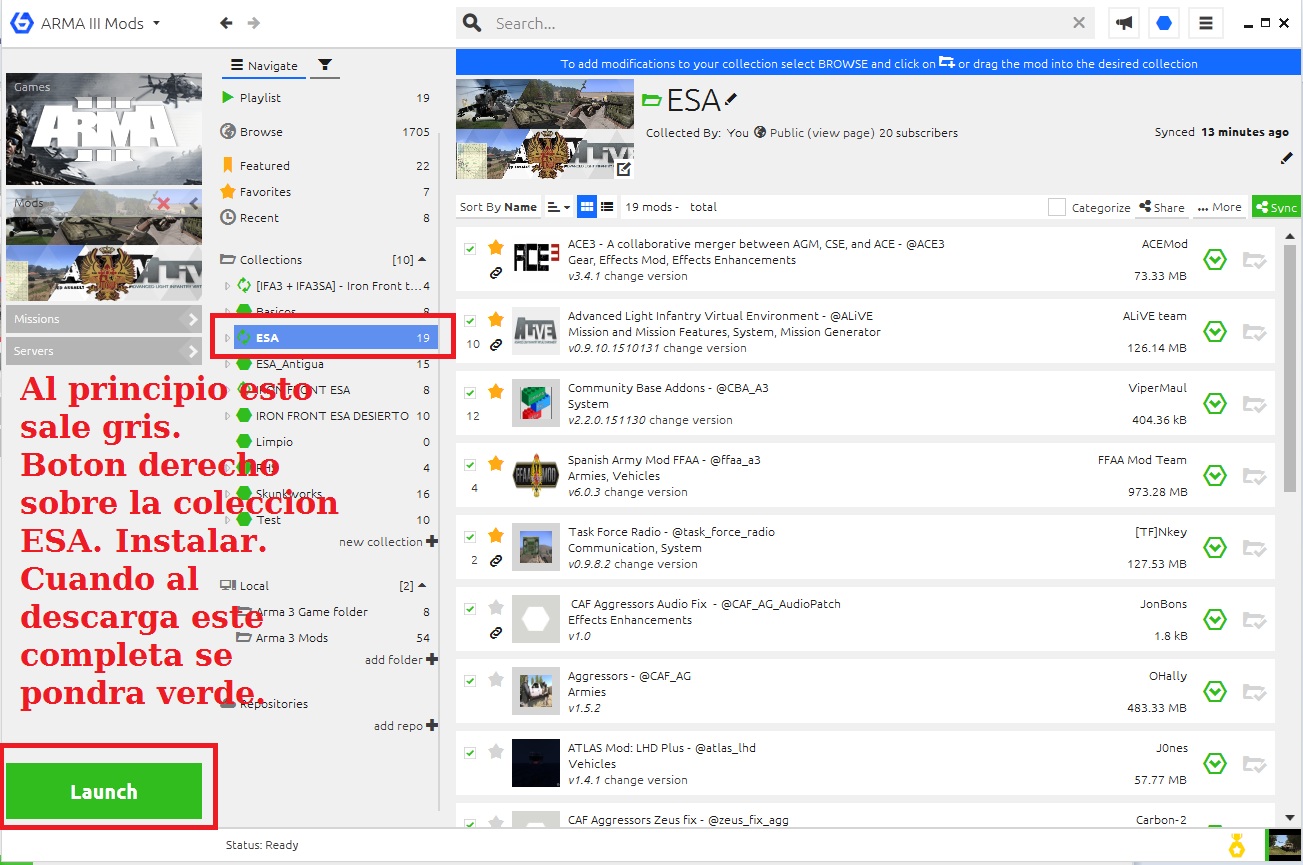Image resolution: width=1303 pixels, height=865 pixels.
Task: Click the green Launch button
Action: point(104,791)
